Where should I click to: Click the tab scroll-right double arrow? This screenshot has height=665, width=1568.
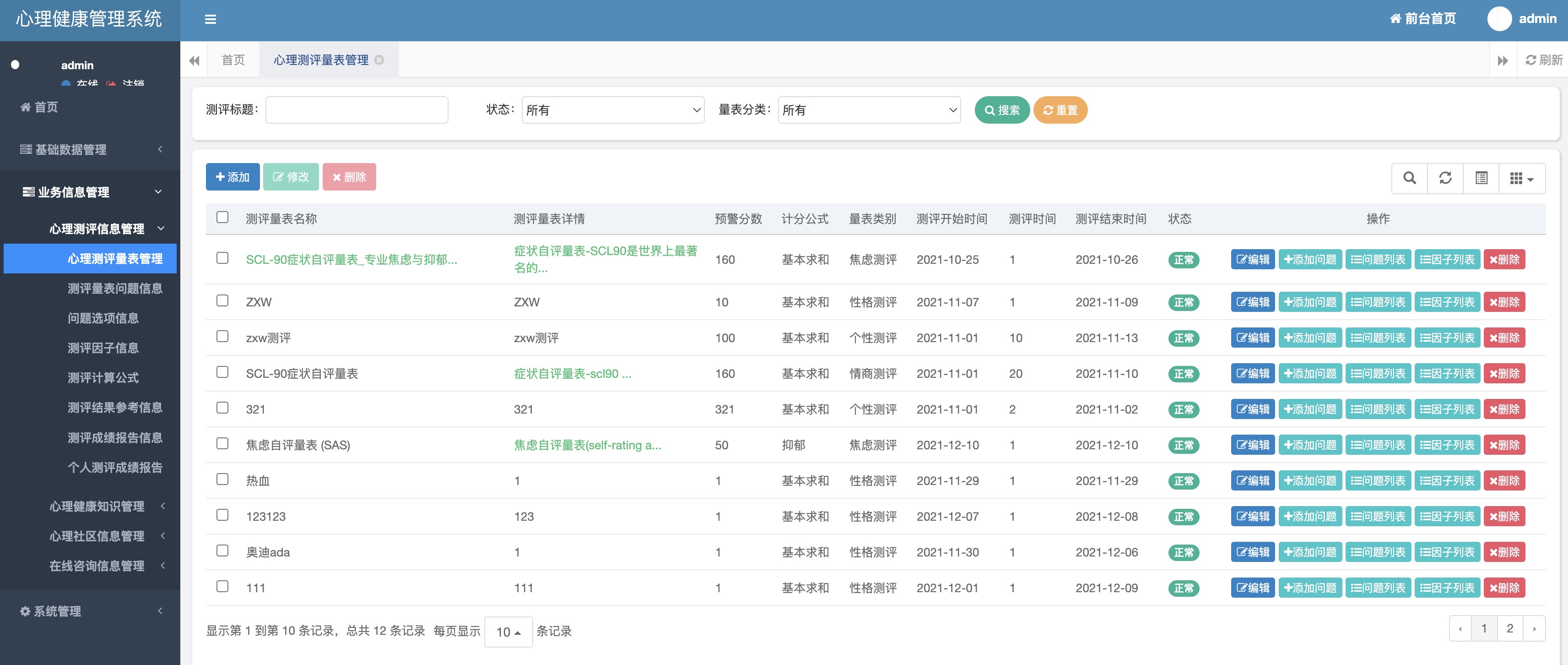tap(1503, 60)
